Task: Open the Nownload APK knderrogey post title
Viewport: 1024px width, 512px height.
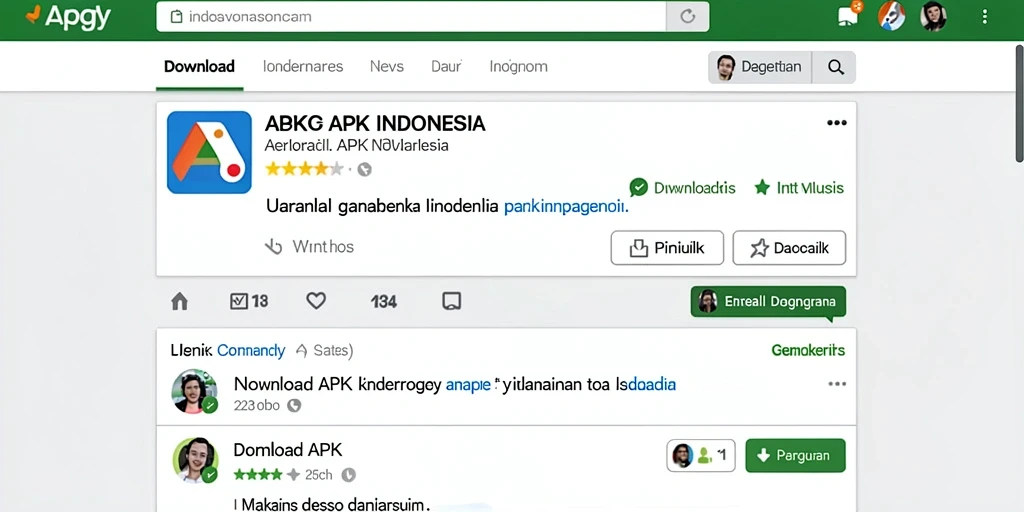Action: 455,384
